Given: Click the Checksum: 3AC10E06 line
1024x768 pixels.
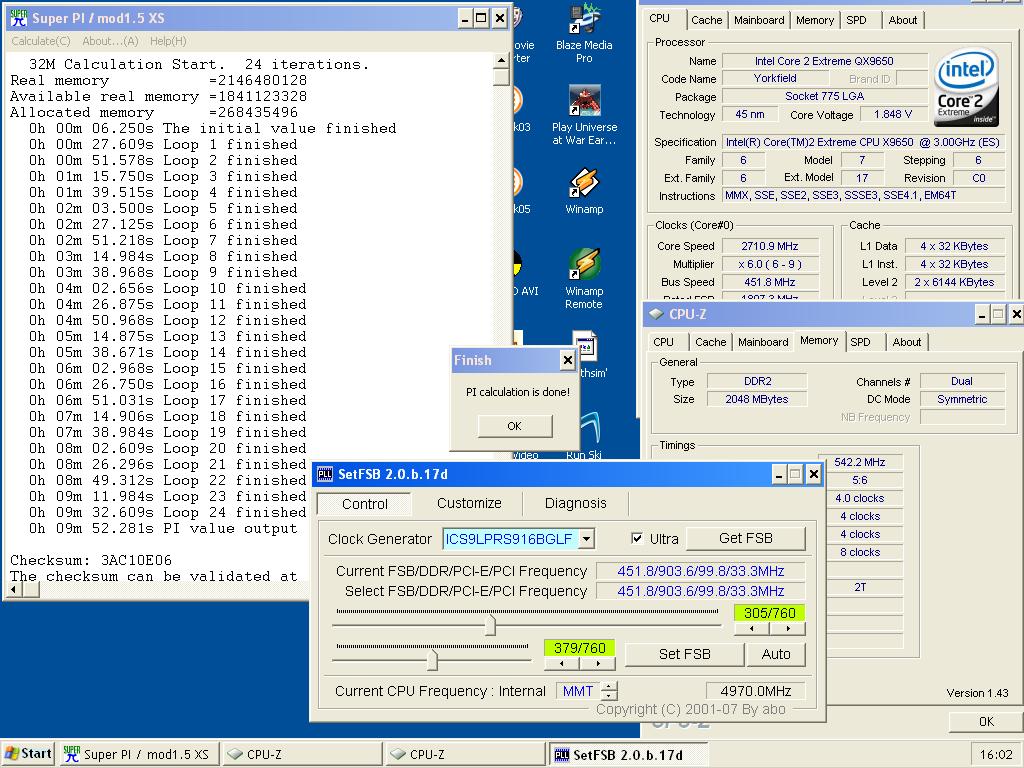Looking at the screenshot, I should tap(91, 560).
